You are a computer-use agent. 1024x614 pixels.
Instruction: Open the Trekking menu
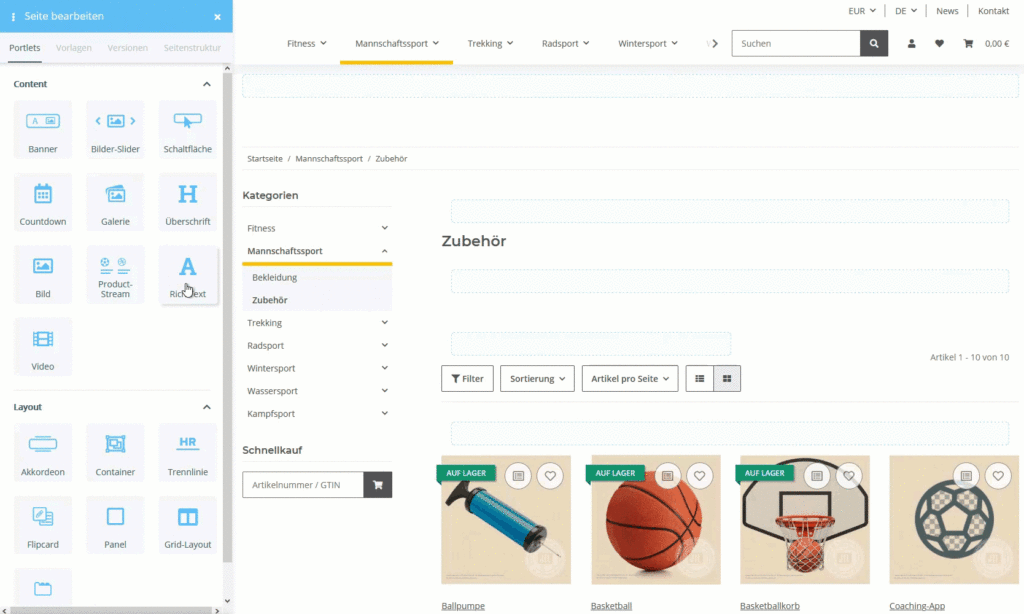[x=490, y=43]
